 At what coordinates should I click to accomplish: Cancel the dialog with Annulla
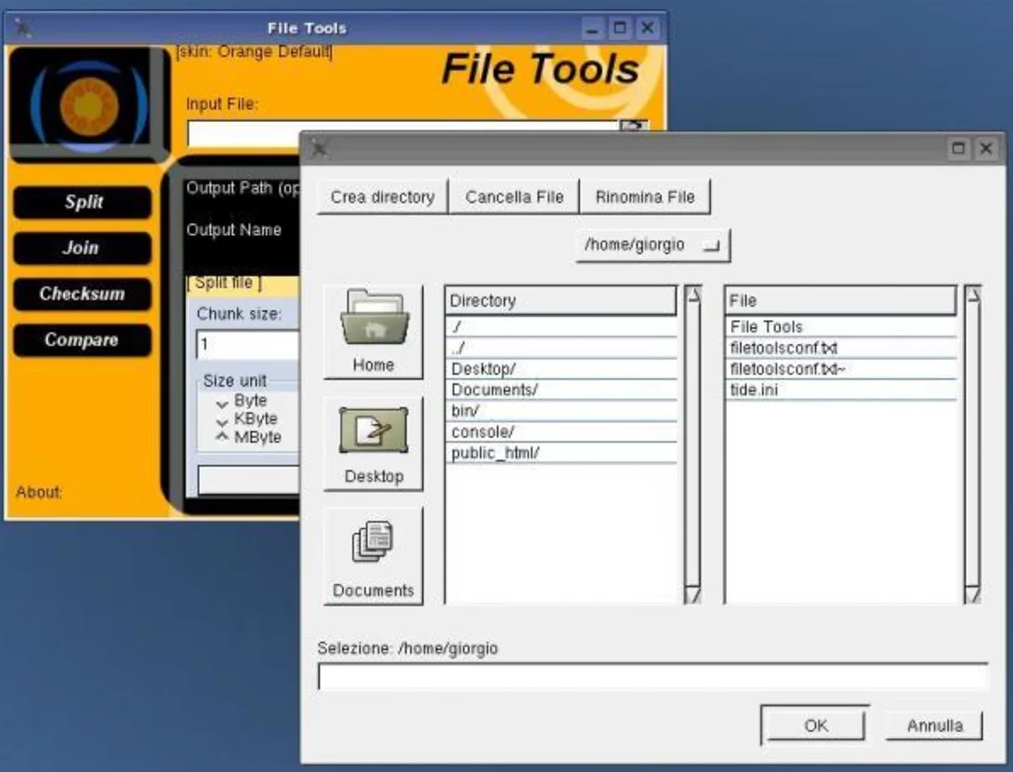(934, 725)
